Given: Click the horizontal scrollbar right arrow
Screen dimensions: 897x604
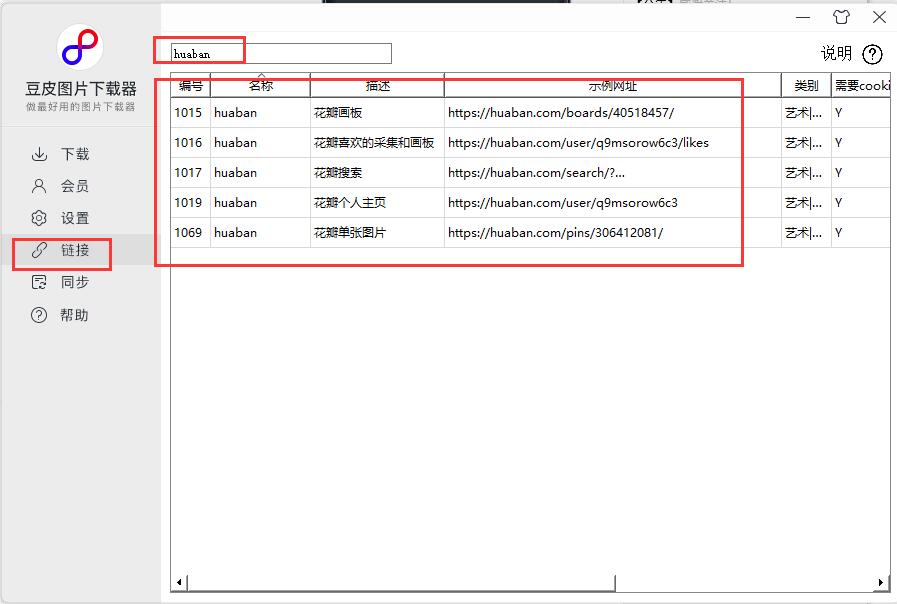Looking at the screenshot, I should [881, 582].
